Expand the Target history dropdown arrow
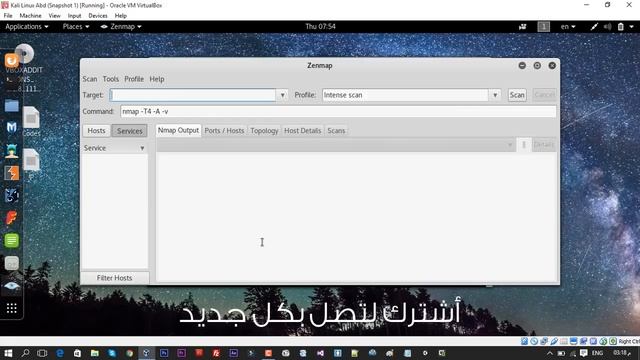The height and width of the screenshot is (360, 640). coord(282,95)
